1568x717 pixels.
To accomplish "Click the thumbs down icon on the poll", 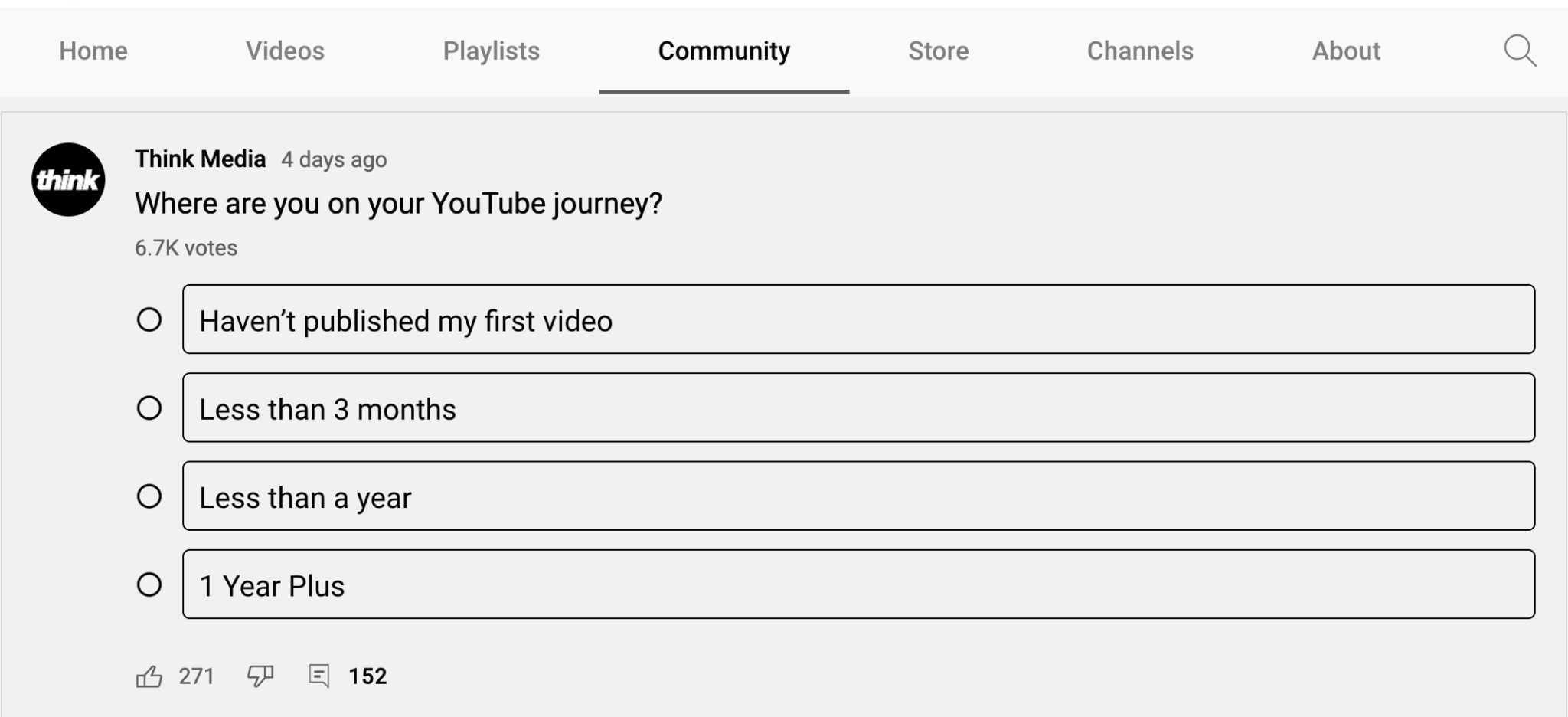I will (259, 676).
